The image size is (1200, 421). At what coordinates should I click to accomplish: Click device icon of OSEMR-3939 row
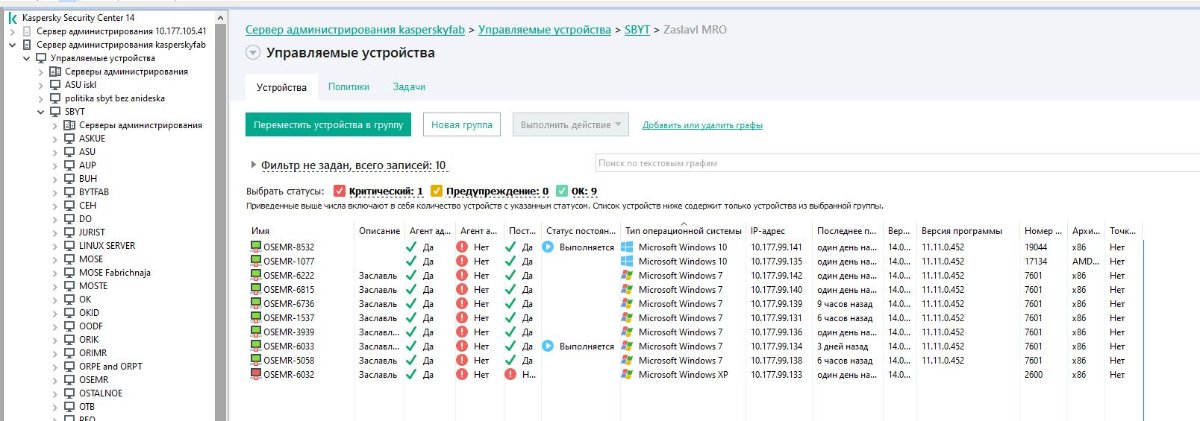(255, 332)
